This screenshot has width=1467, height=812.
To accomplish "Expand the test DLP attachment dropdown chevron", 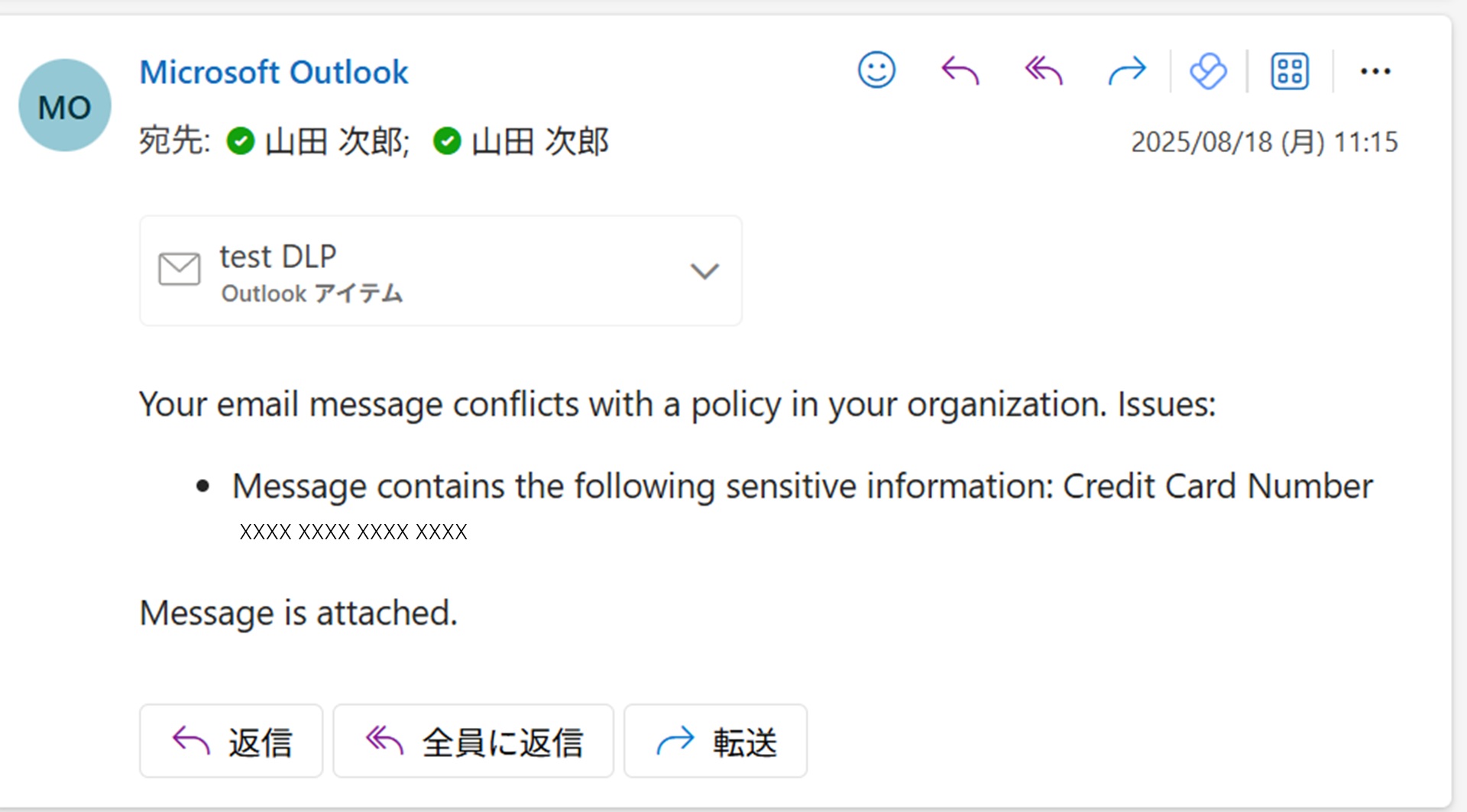I will (x=704, y=271).
